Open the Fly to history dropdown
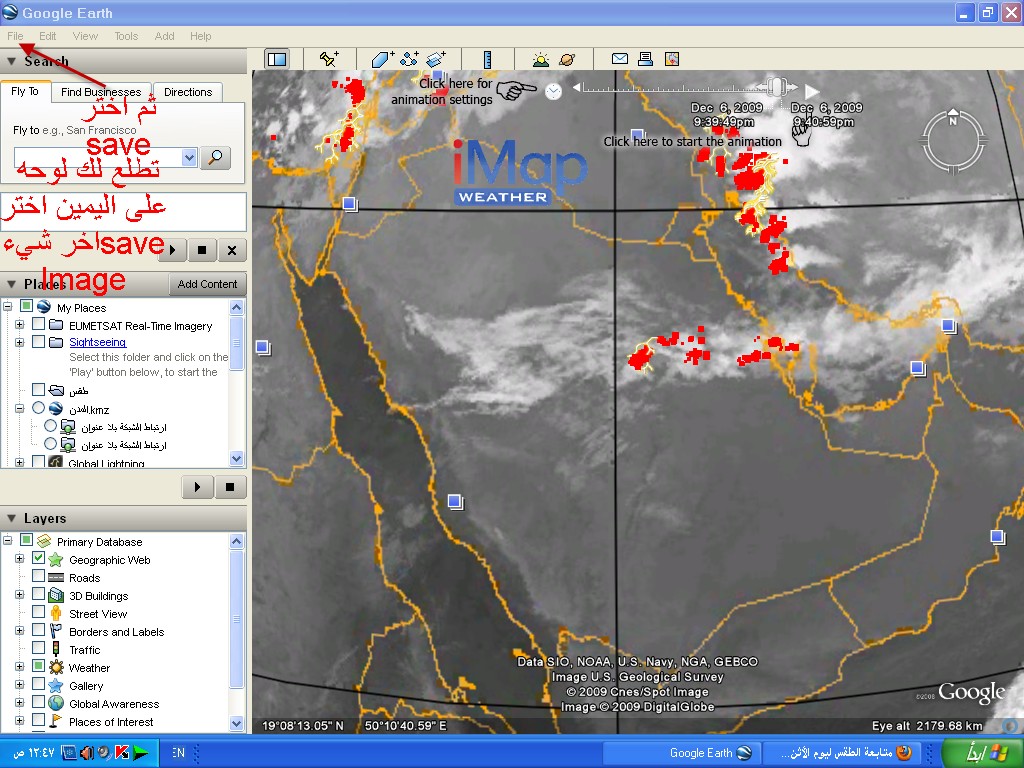 coord(189,157)
